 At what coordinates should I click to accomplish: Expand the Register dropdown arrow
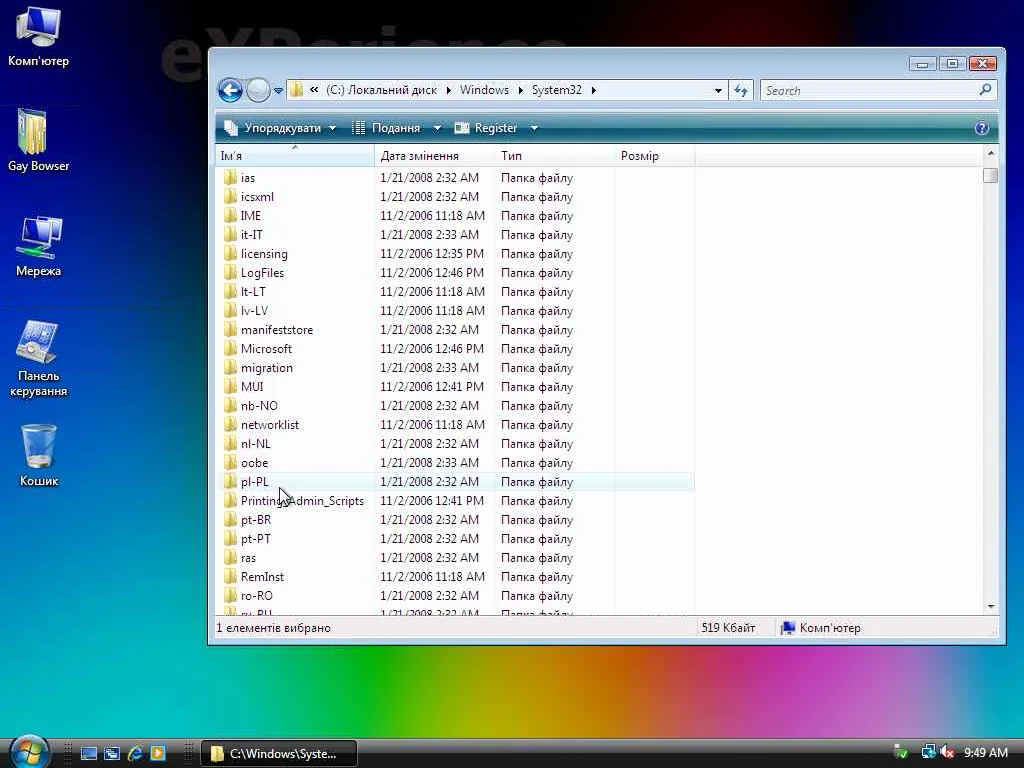coord(534,128)
